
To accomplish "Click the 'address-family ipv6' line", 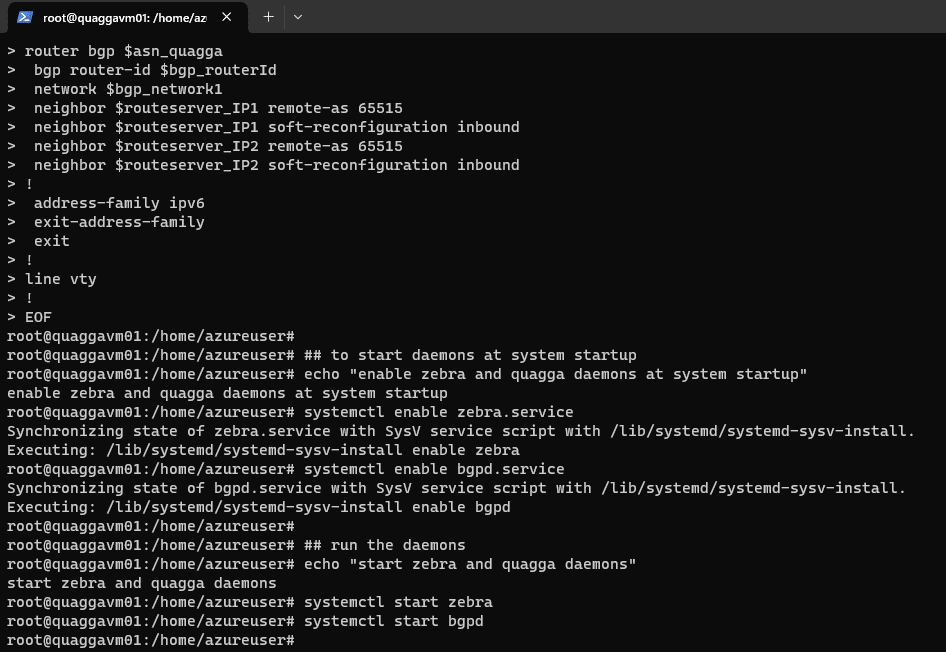I will [x=119, y=203].
